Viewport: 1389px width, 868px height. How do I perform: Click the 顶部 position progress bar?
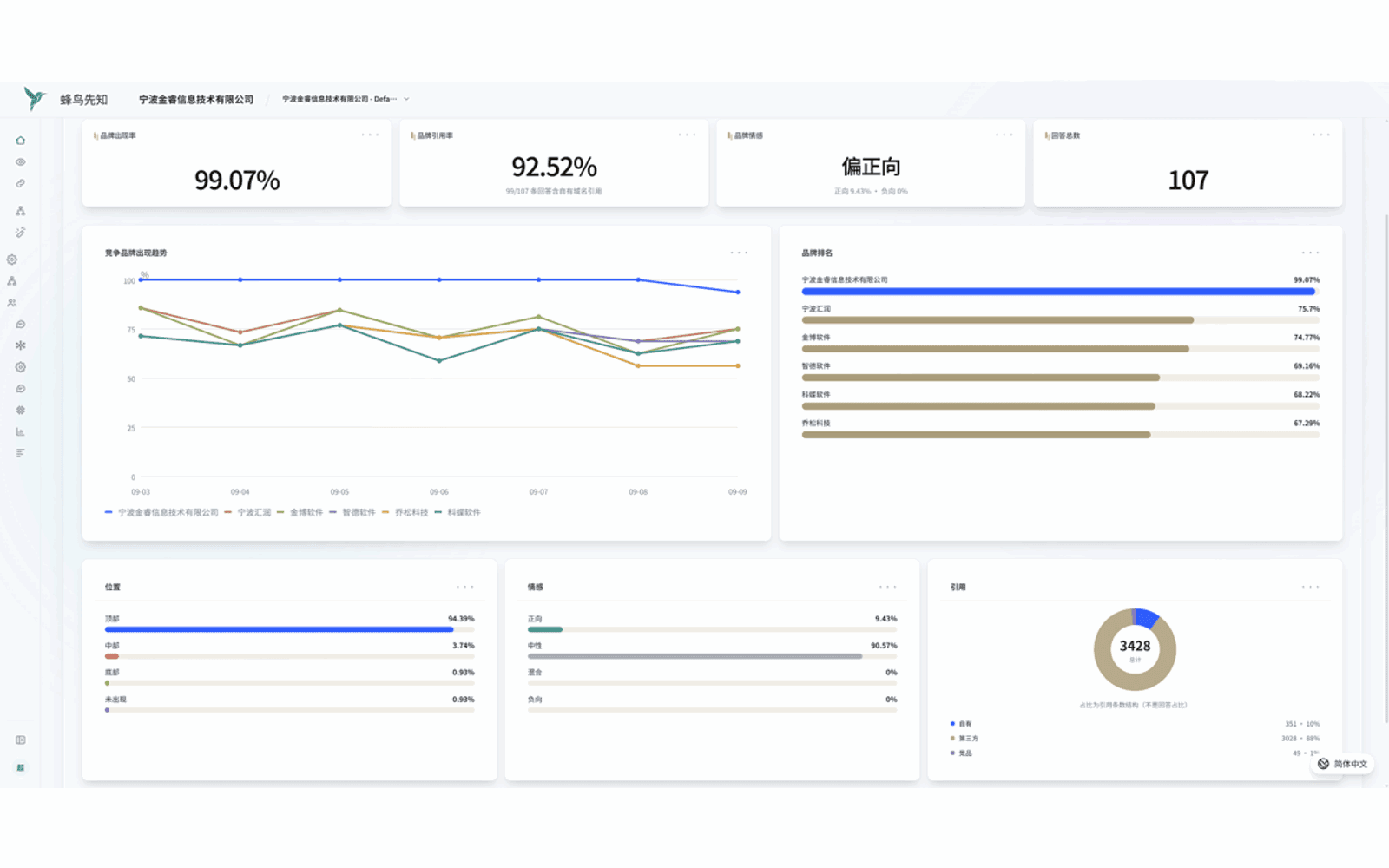tap(290, 629)
